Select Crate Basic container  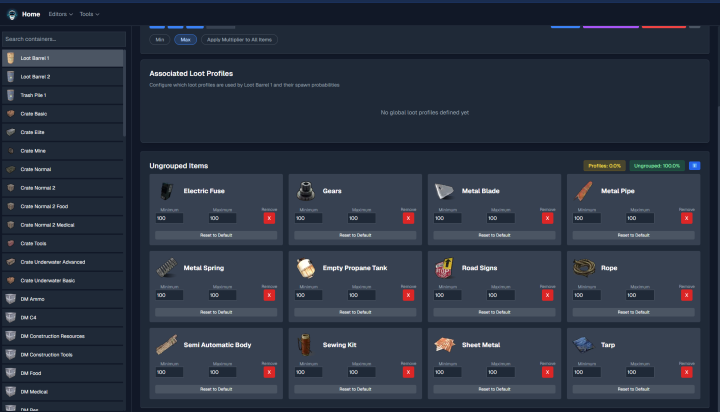click(62, 114)
